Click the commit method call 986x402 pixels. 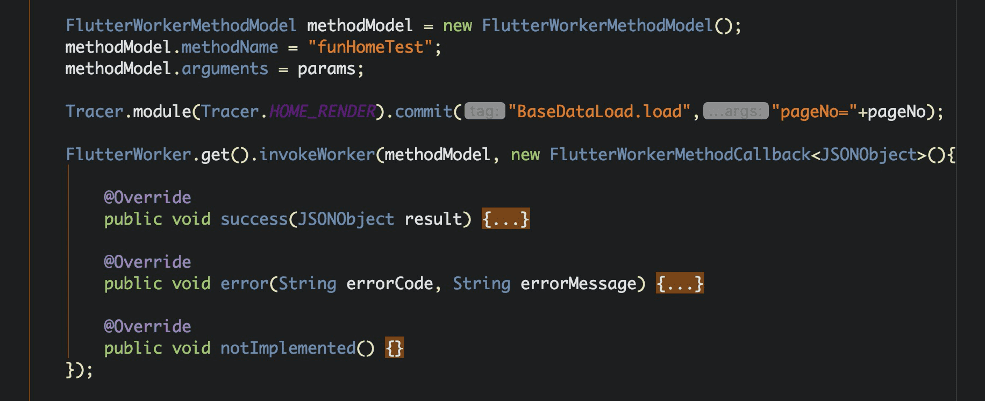click(x=425, y=112)
